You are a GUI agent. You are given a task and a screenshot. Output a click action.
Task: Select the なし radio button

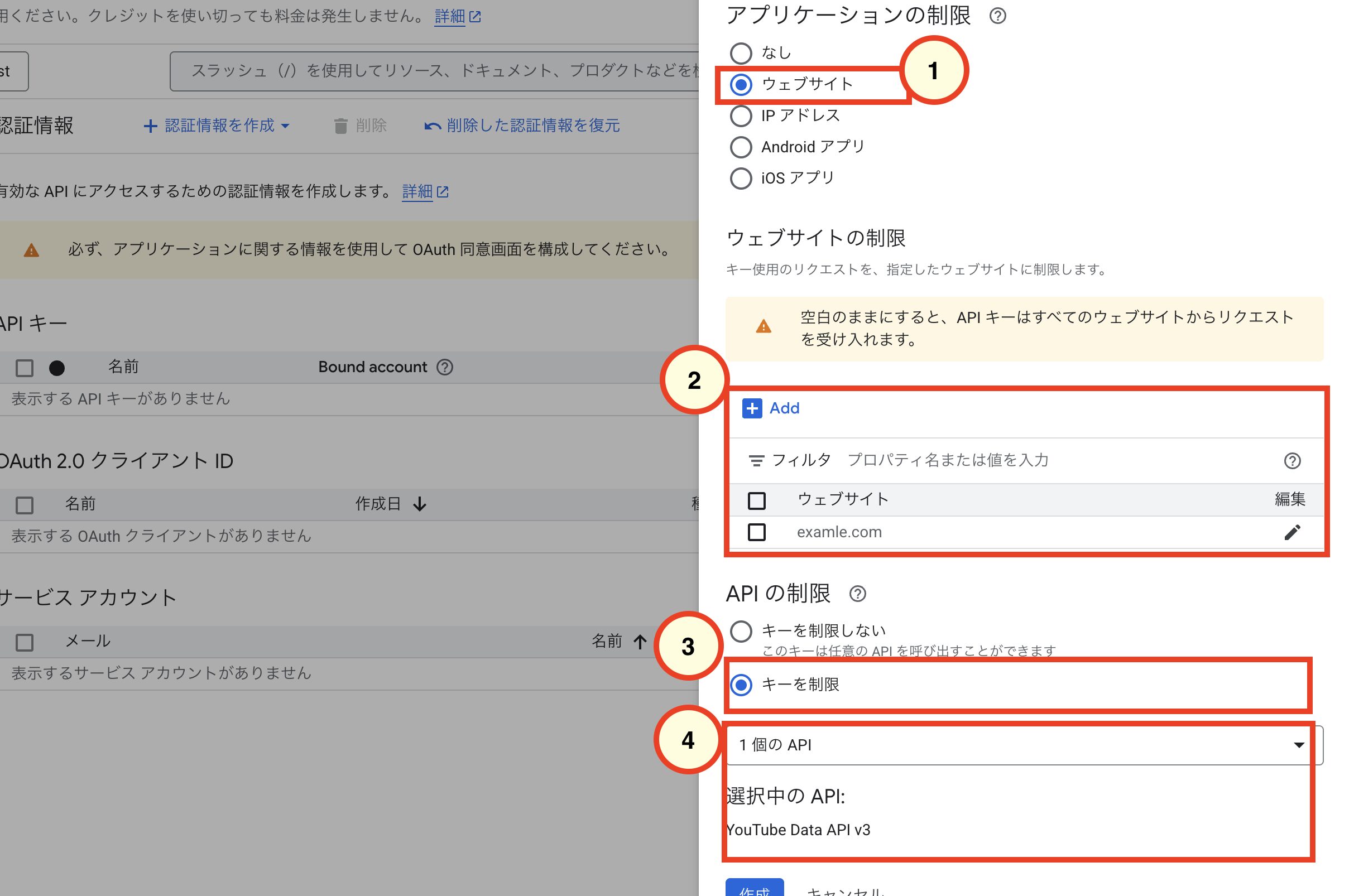(x=741, y=53)
